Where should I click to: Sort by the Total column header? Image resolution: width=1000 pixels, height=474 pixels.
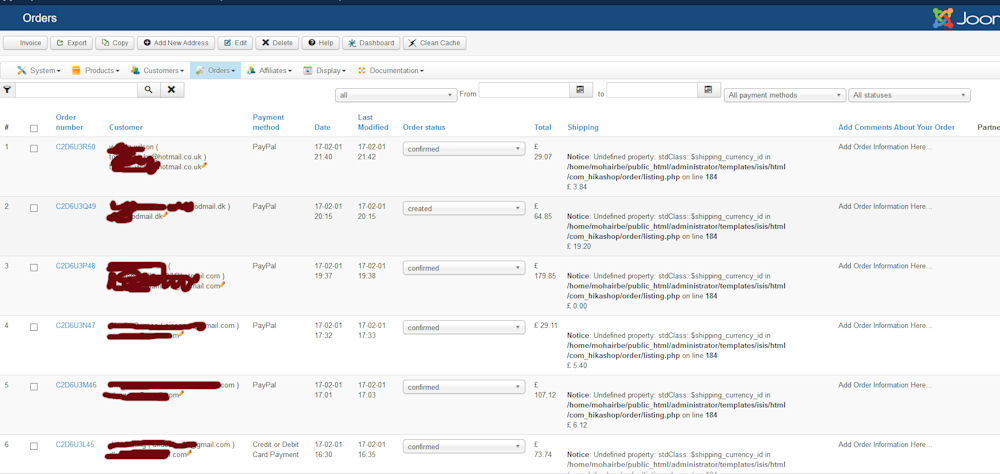click(x=543, y=128)
